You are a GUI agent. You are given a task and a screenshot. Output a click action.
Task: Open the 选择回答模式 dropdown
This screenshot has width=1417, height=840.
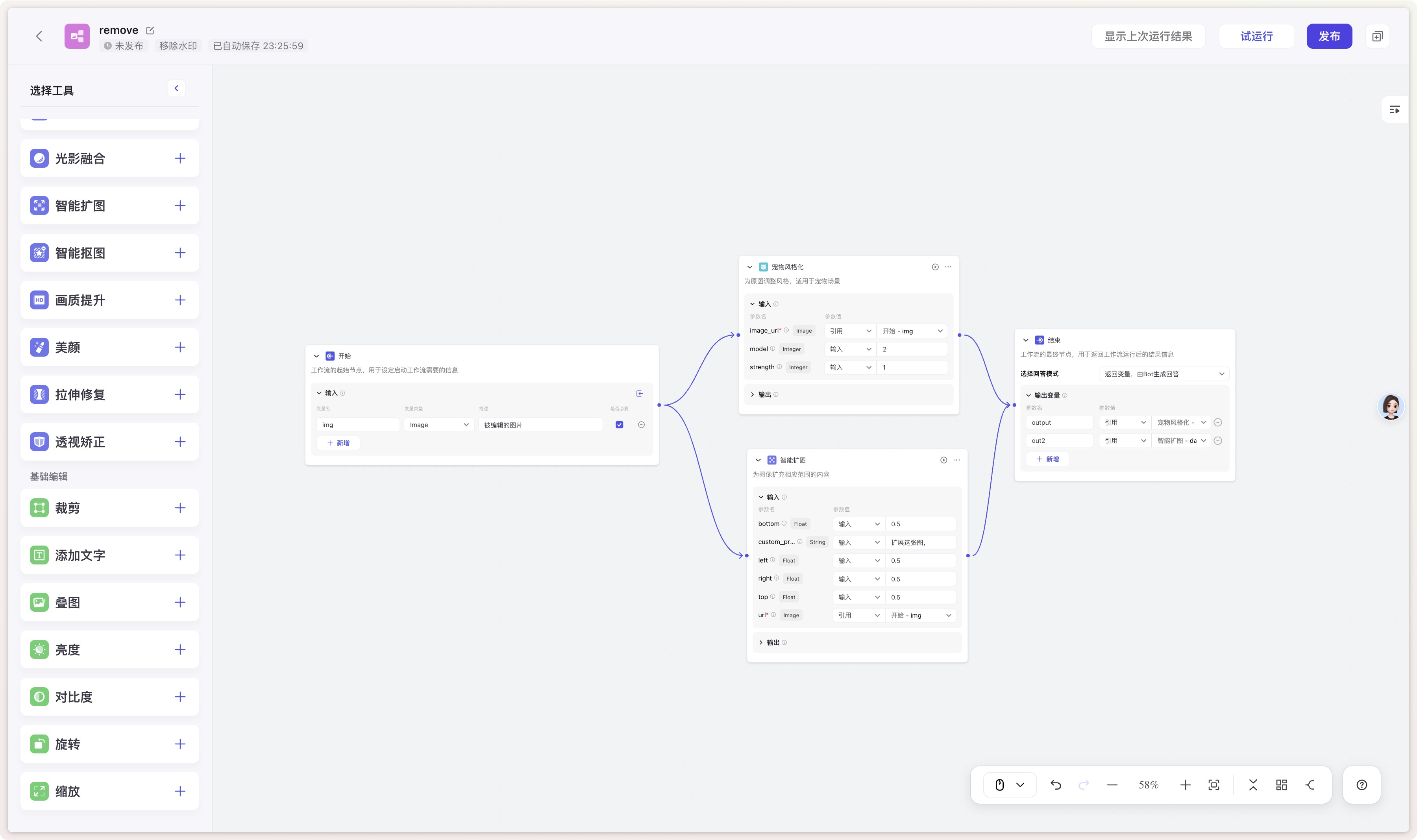coord(1164,374)
